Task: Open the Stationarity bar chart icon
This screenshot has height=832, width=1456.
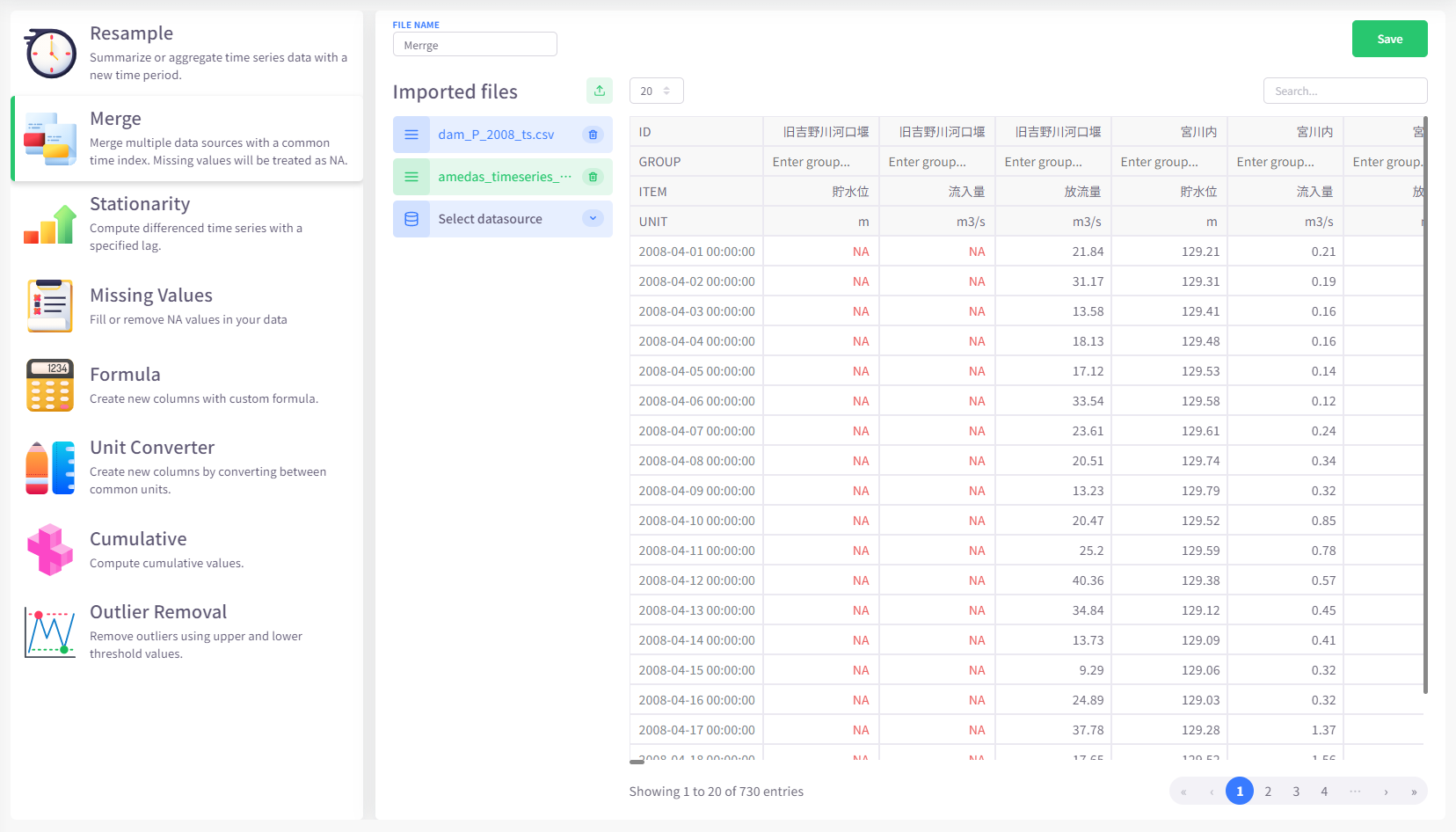Action: coord(50,224)
